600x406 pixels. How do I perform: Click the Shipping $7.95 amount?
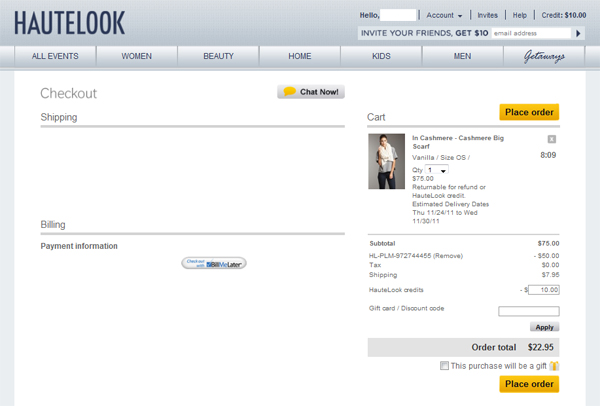coord(551,275)
